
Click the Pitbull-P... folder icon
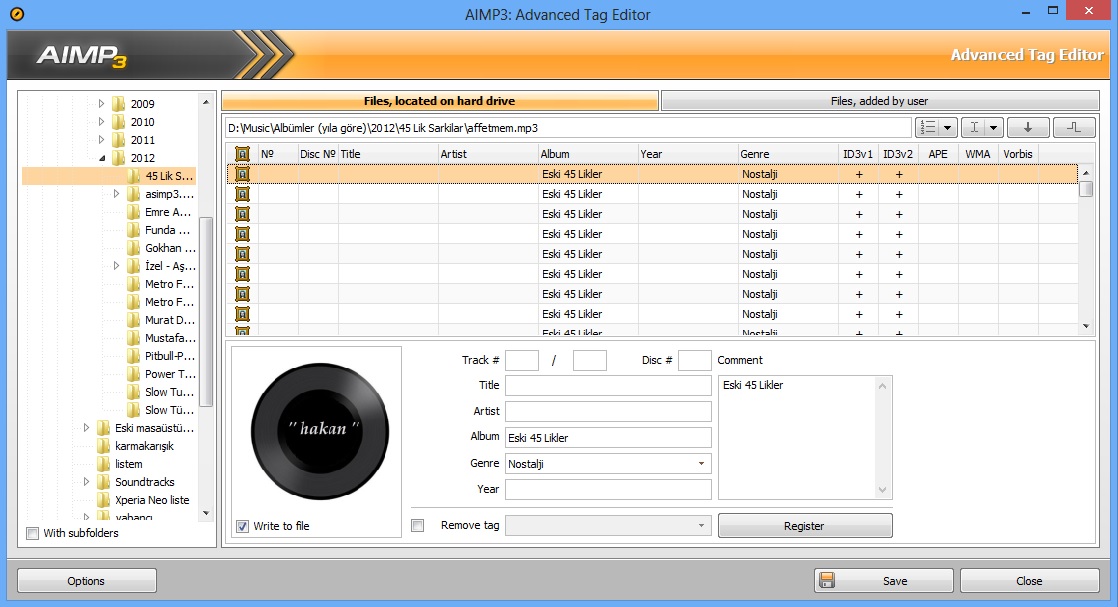tap(133, 356)
